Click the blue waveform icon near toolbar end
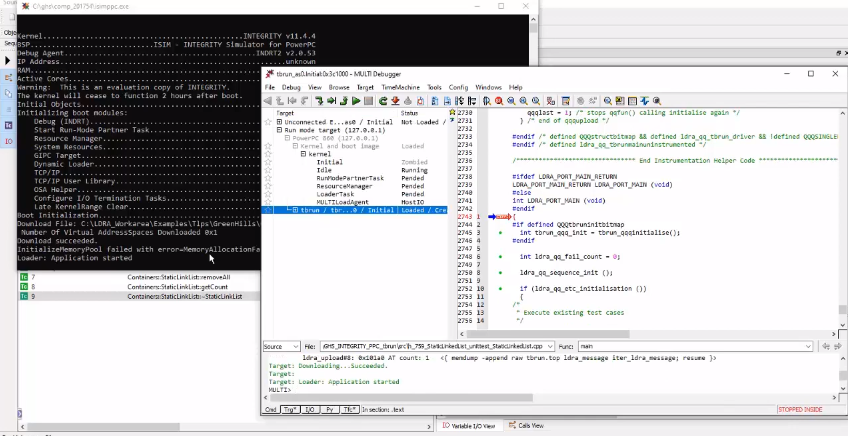The image size is (848, 436). [645, 101]
